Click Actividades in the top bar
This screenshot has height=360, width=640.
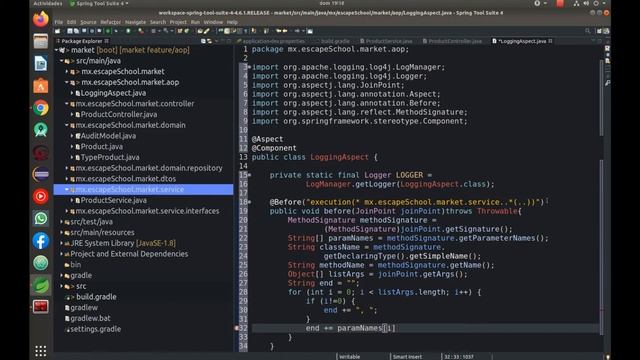[48, 3]
